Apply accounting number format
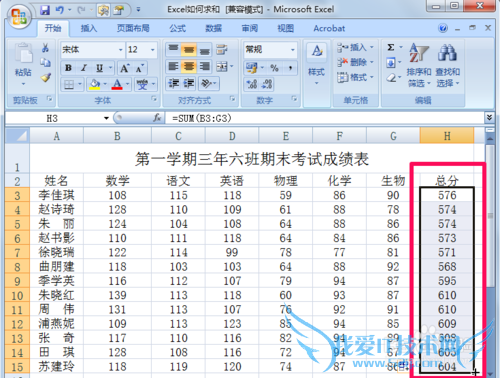 pos(252,68)
